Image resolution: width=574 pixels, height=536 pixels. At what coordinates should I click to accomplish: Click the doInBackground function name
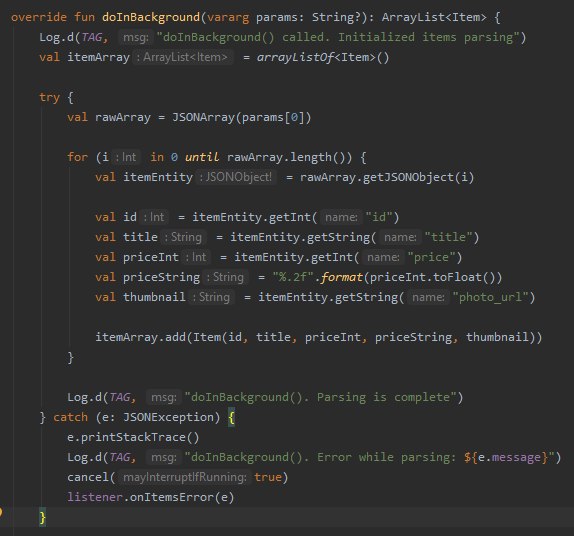point(151,17)
